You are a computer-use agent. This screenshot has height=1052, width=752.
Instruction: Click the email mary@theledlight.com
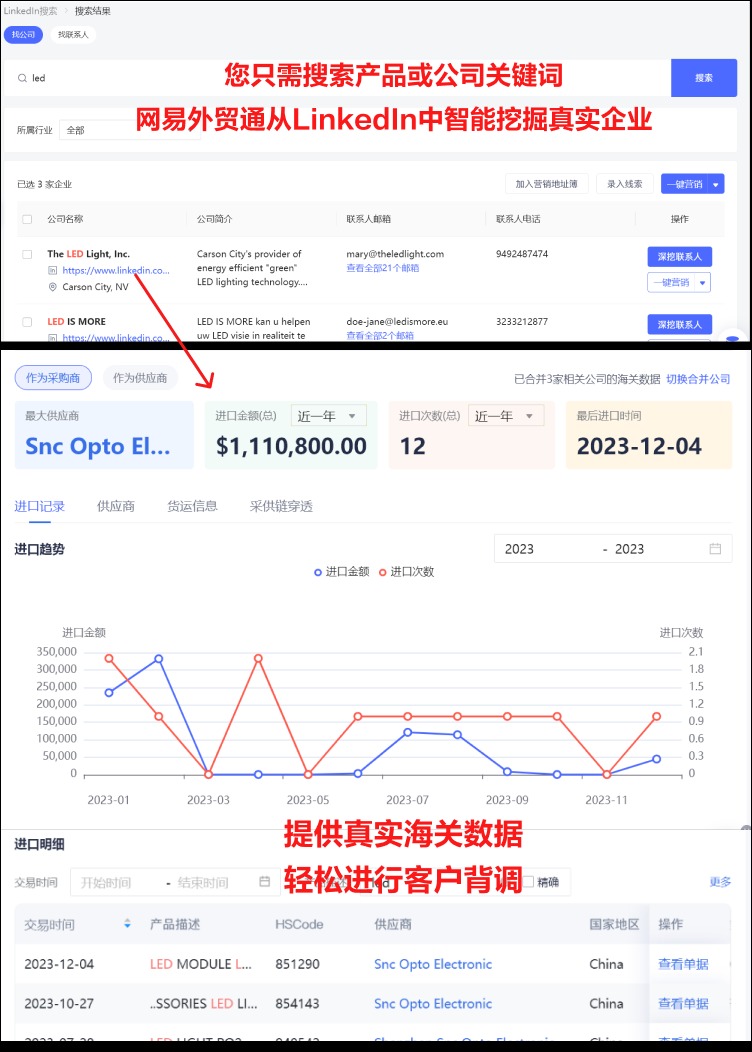click(x=395, y=254)
